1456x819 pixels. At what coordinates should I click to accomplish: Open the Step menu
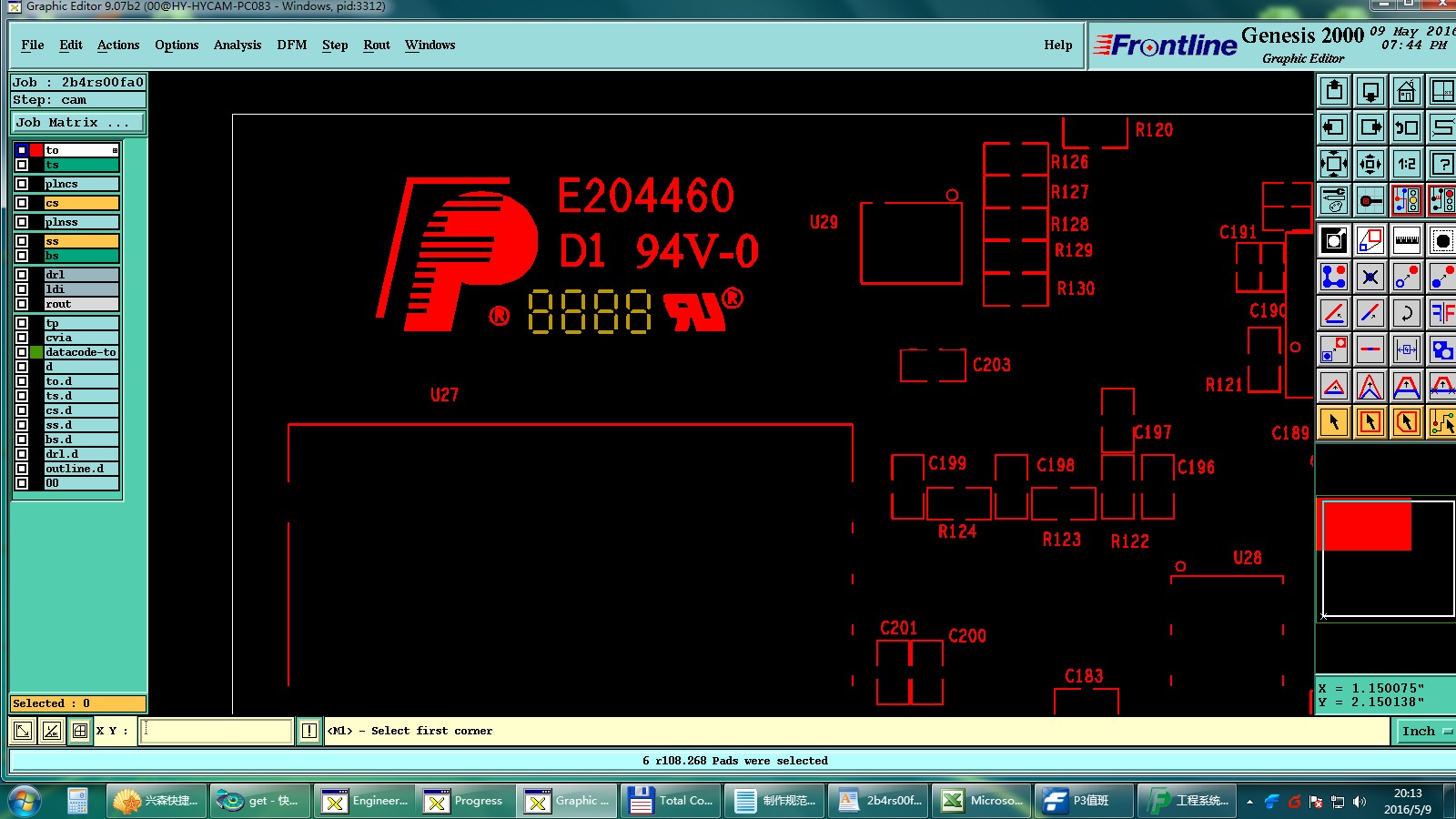335,45
